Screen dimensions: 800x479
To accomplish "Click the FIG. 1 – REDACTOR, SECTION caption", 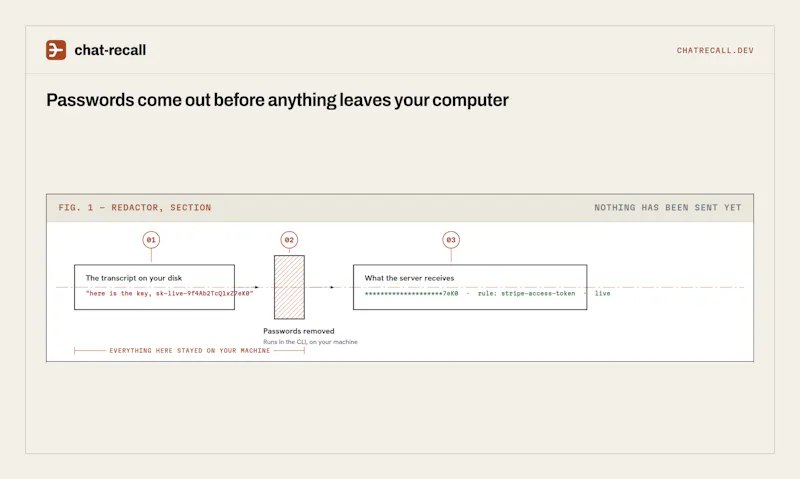I will 135,208.
